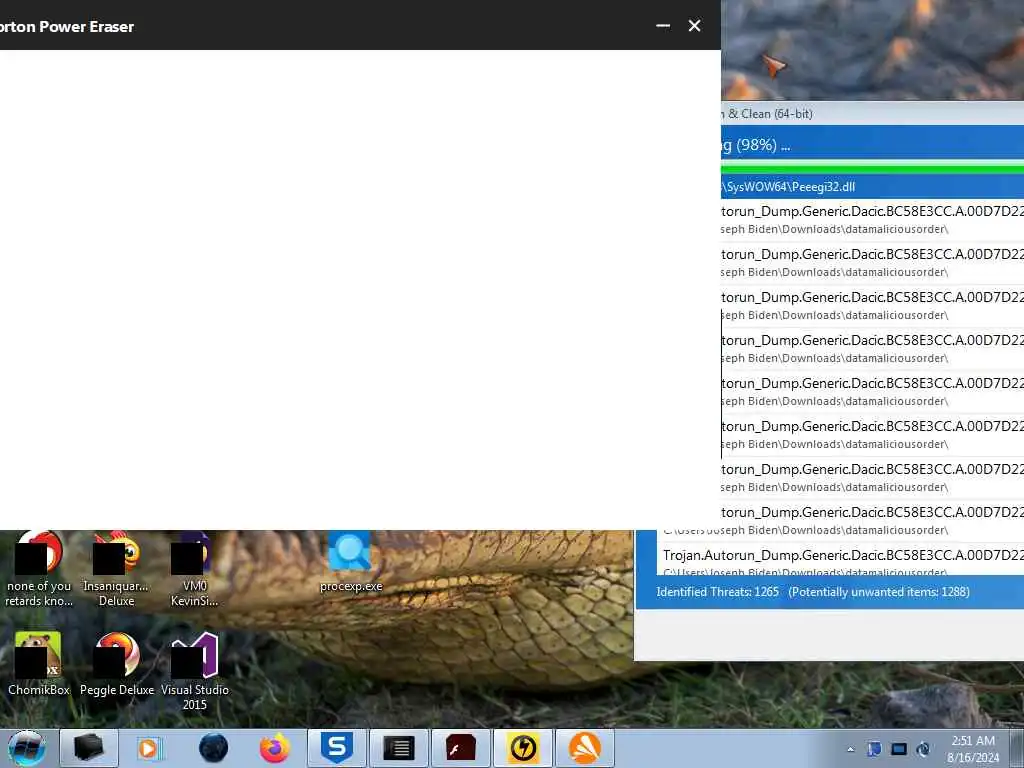This screenshot has height=768, width=1024.
Task: Open the orange Avast taskbar icon
Action: pyautogui.click(x=584, y=748)
